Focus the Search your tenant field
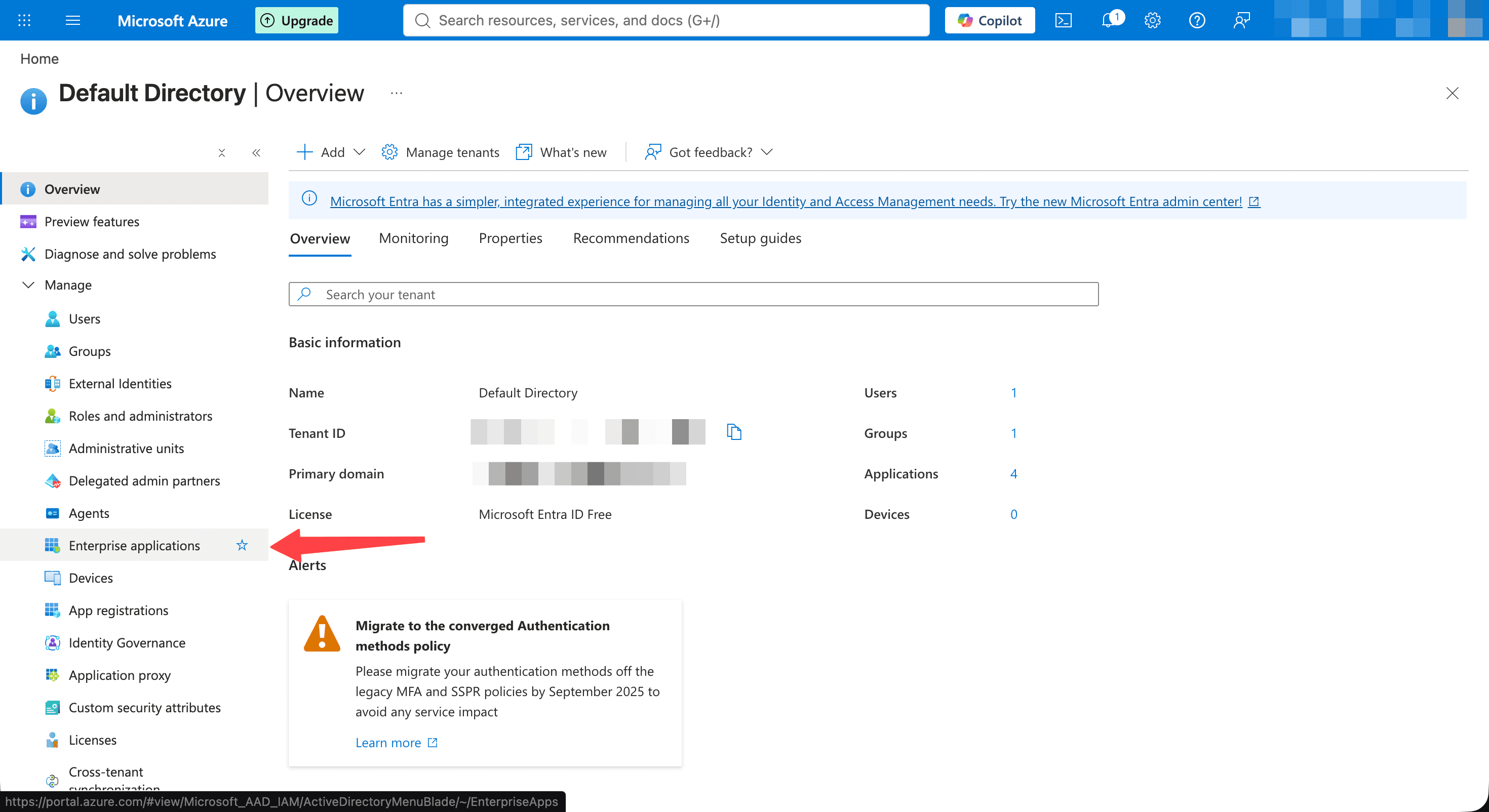The image size is (1489, 812). [x=693, y=294]
